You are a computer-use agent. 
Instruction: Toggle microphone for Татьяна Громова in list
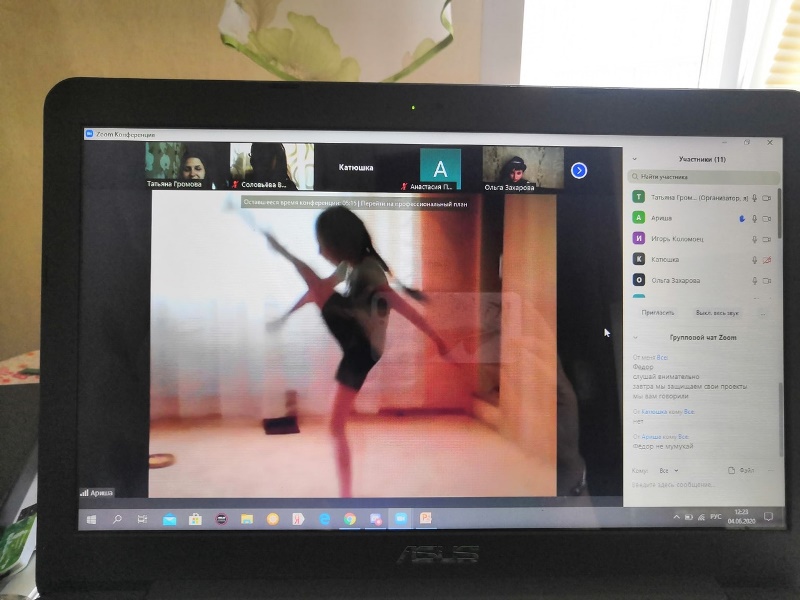[754, 197]
